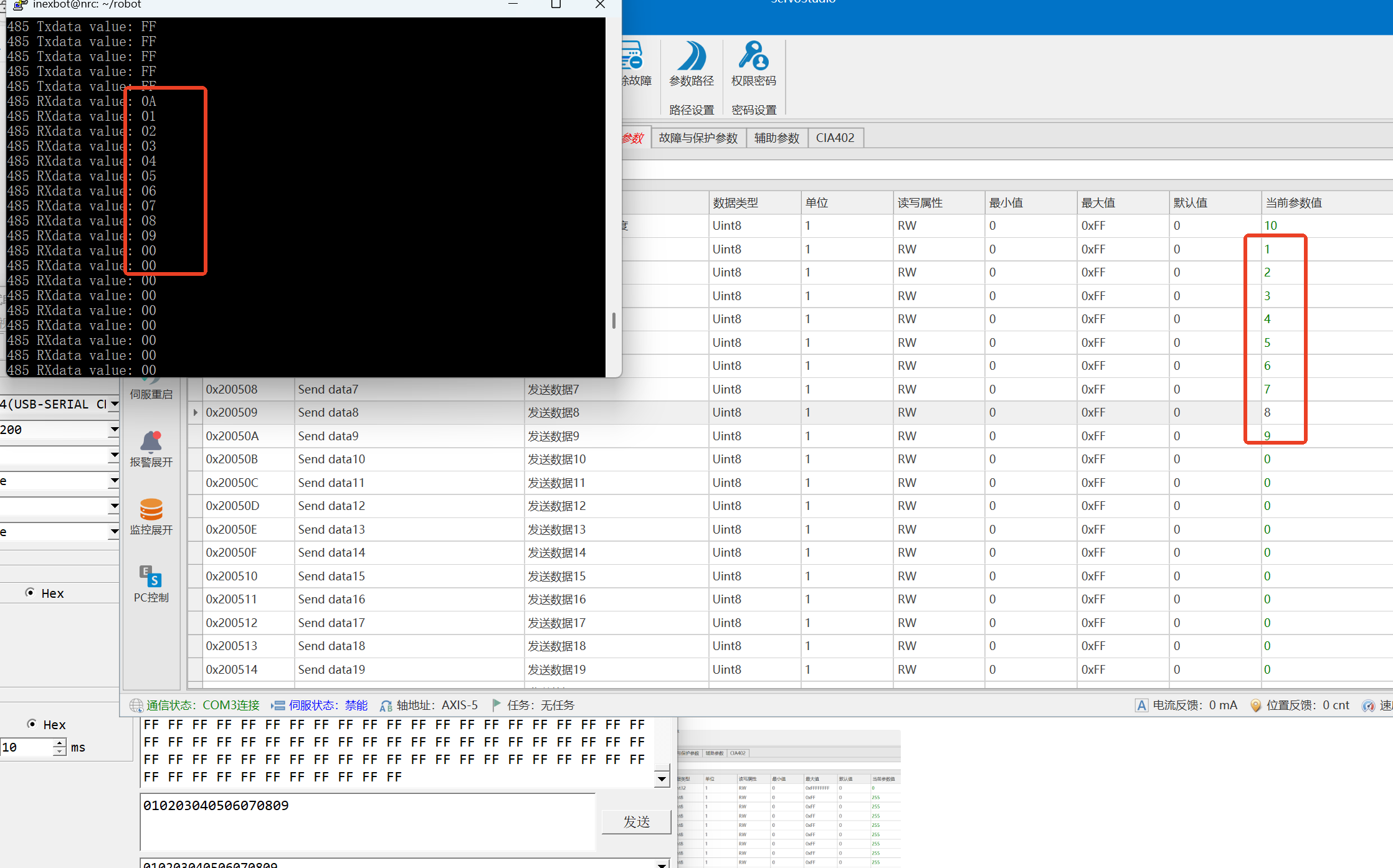The height and width of the screenshot is (868, 1393).
Task: Click the 报警展开 alarm bell icon
Action: click(x=151, y=443)
